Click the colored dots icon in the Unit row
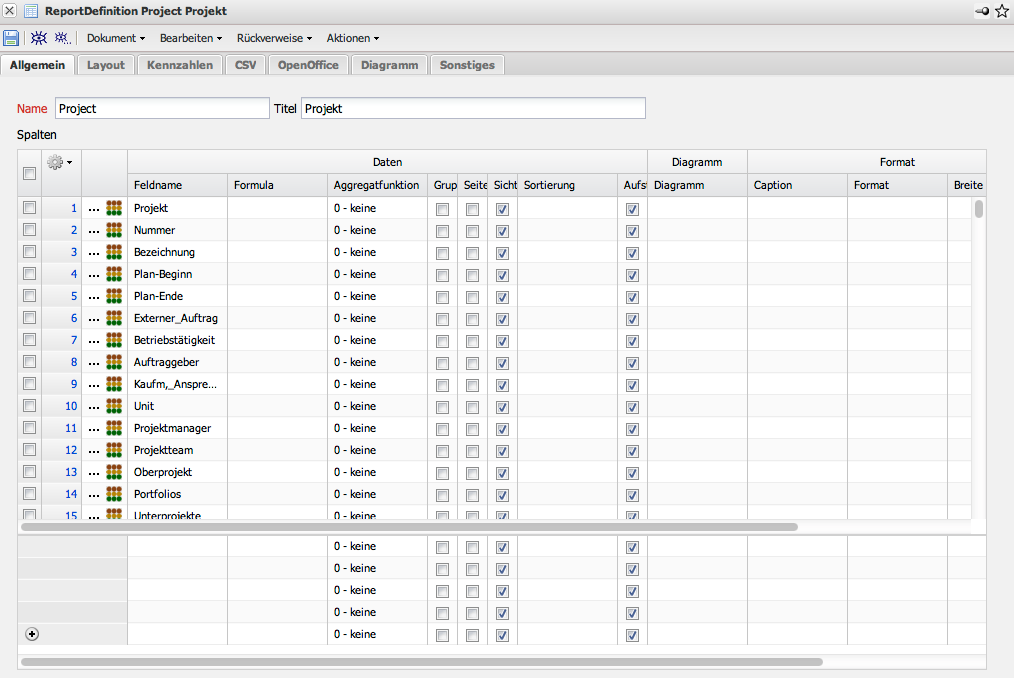 [x=114, y=406]
